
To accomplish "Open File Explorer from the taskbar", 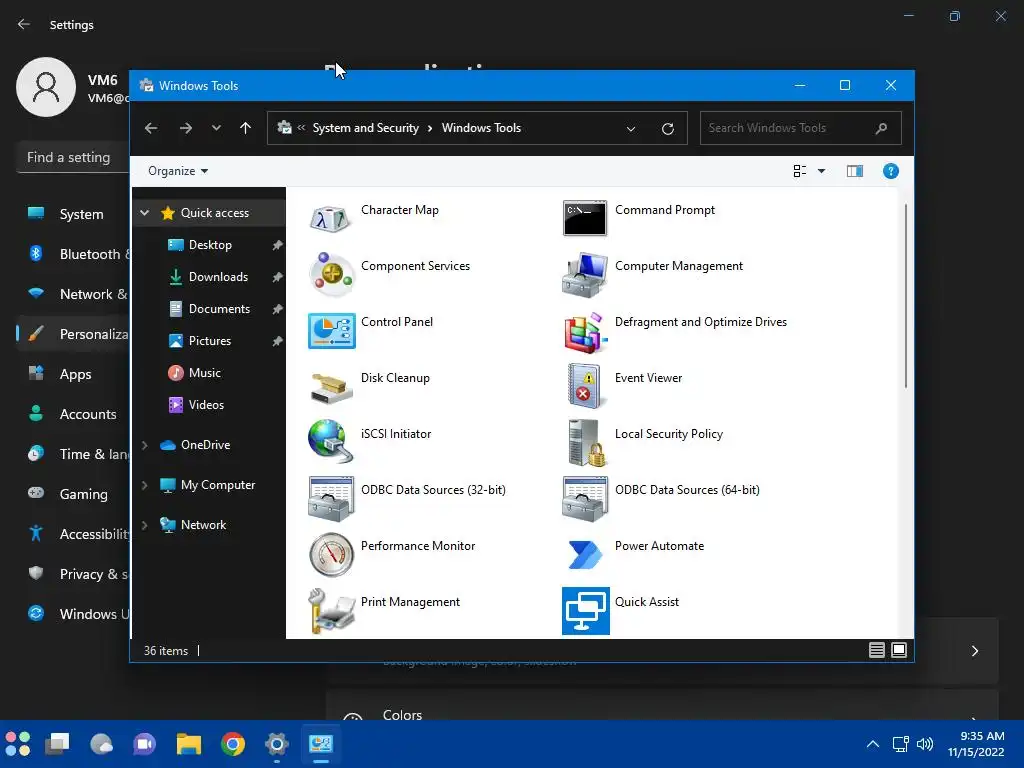I will 189,744.
